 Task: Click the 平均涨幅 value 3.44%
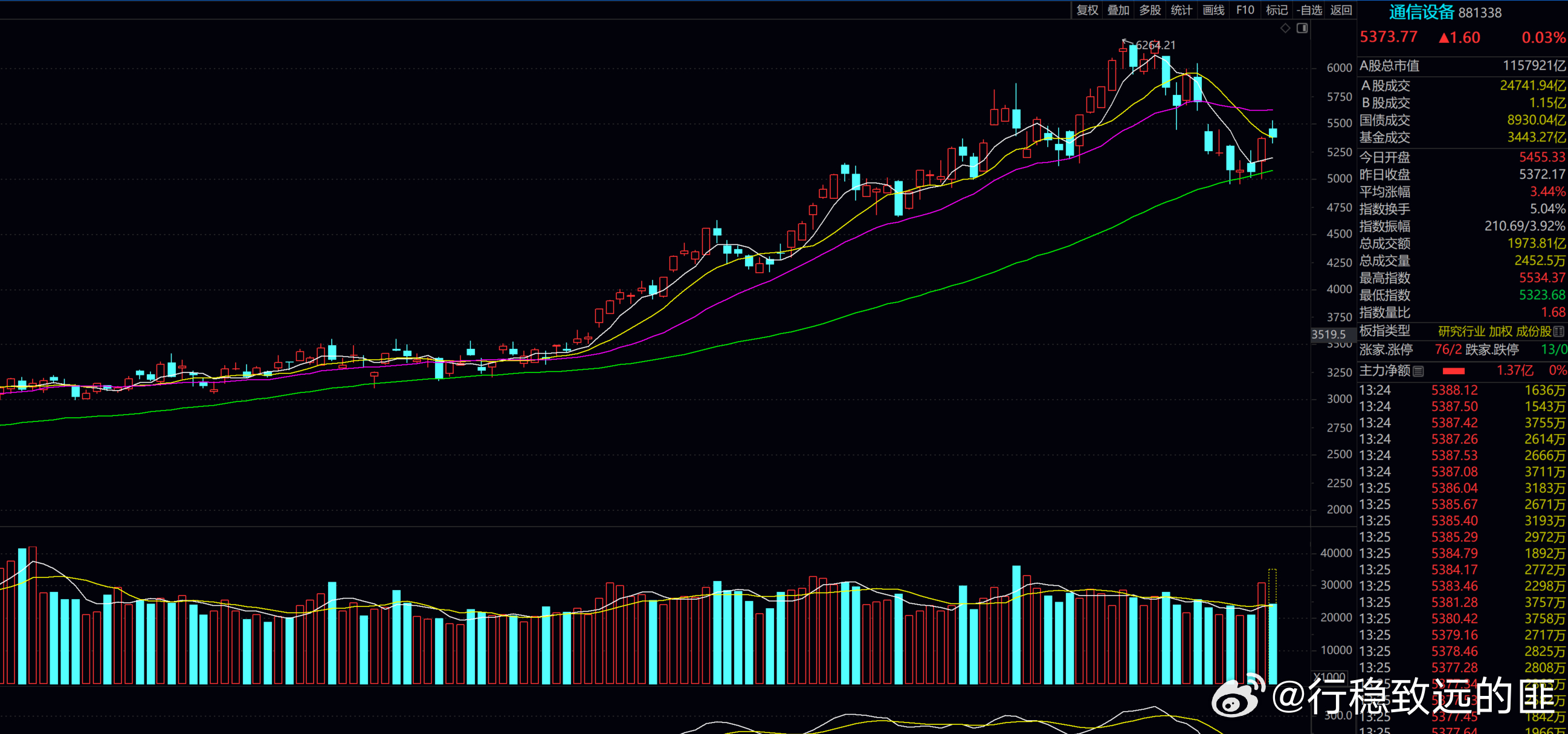[1548, 192]
